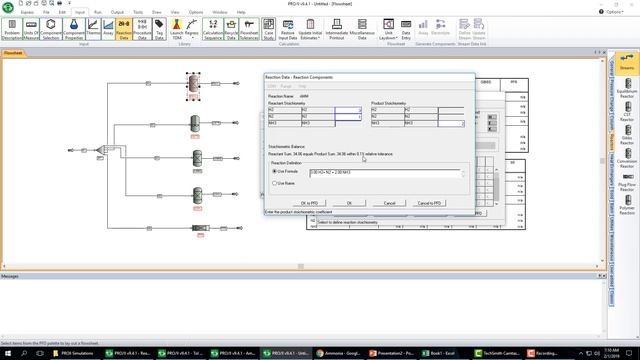Select the Streams tool in the palette
The height and width of the screenshot is (360, 640).
[x=627, y=62]
